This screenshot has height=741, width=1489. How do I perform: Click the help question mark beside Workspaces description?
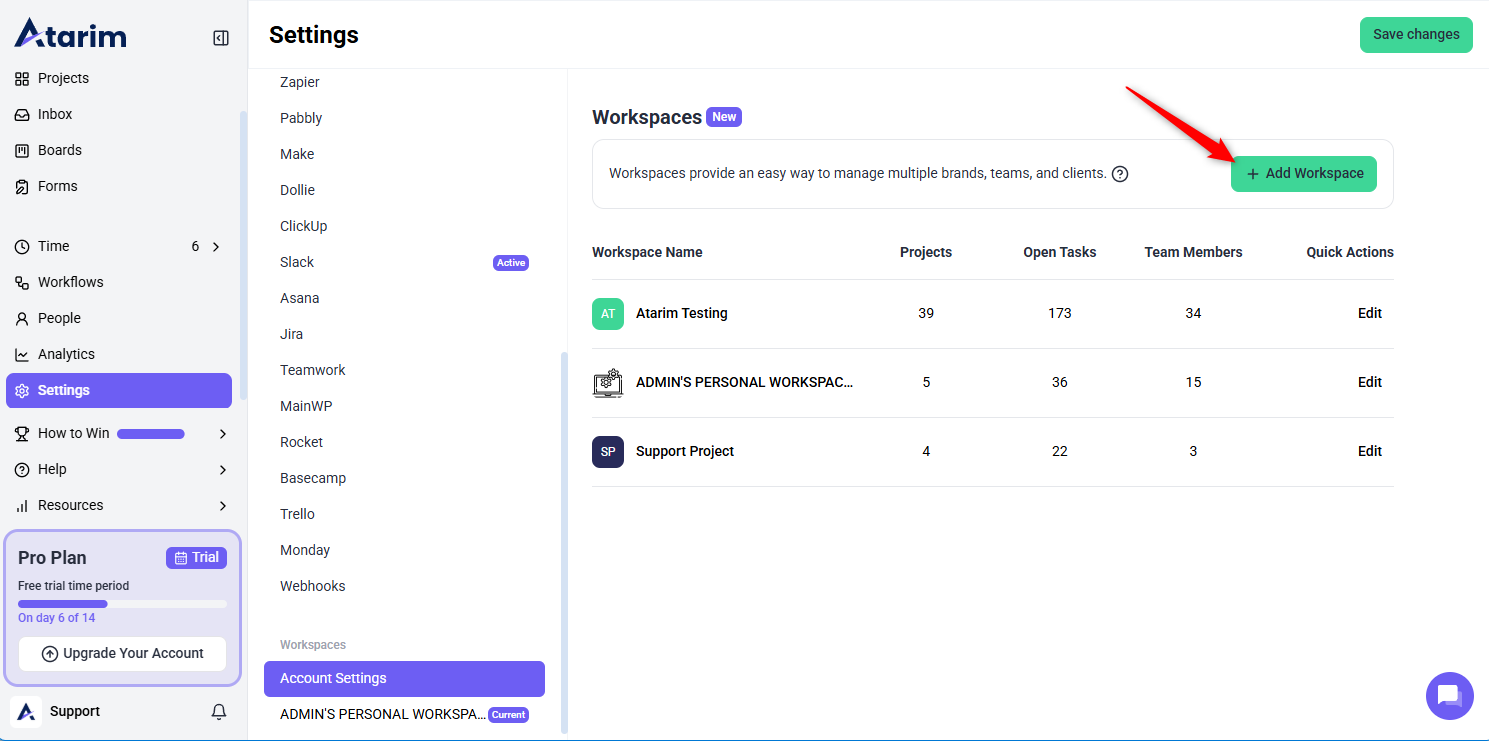tap(1120, 174)
